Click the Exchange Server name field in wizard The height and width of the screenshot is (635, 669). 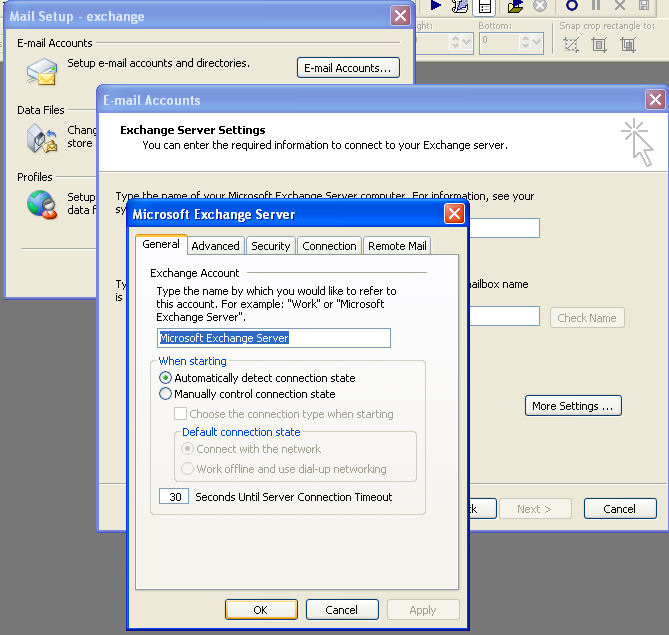click(505, 228)
